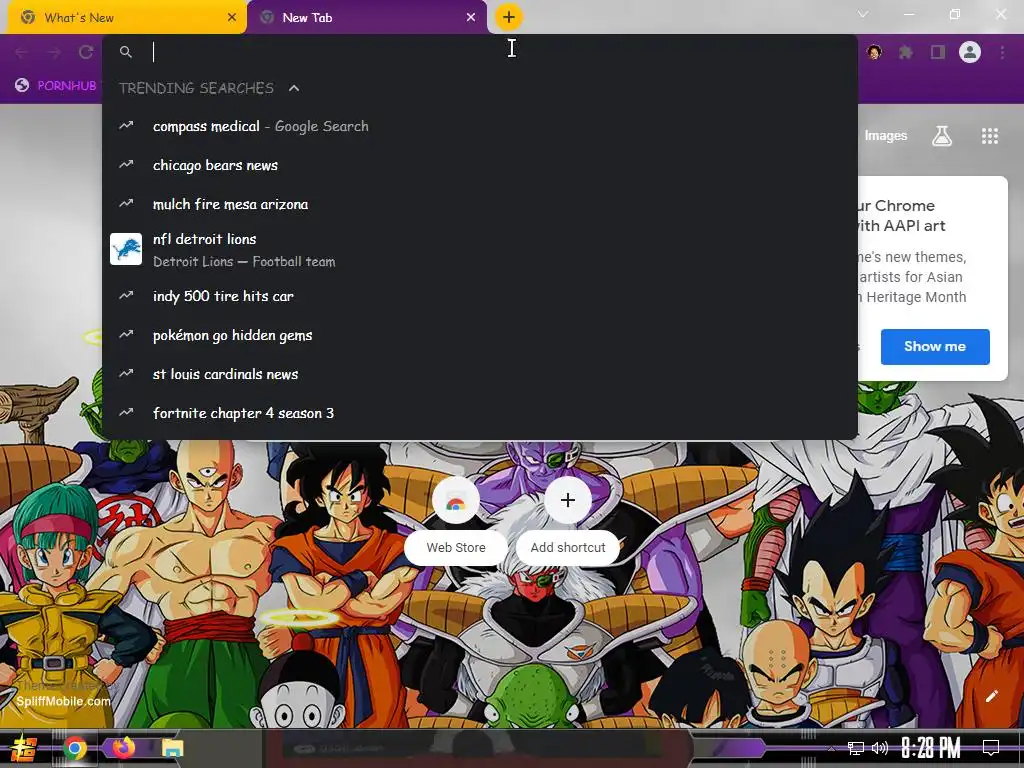Open the avatar extension icon in toolbar
Screen dimensions: 1024x768
874,52
